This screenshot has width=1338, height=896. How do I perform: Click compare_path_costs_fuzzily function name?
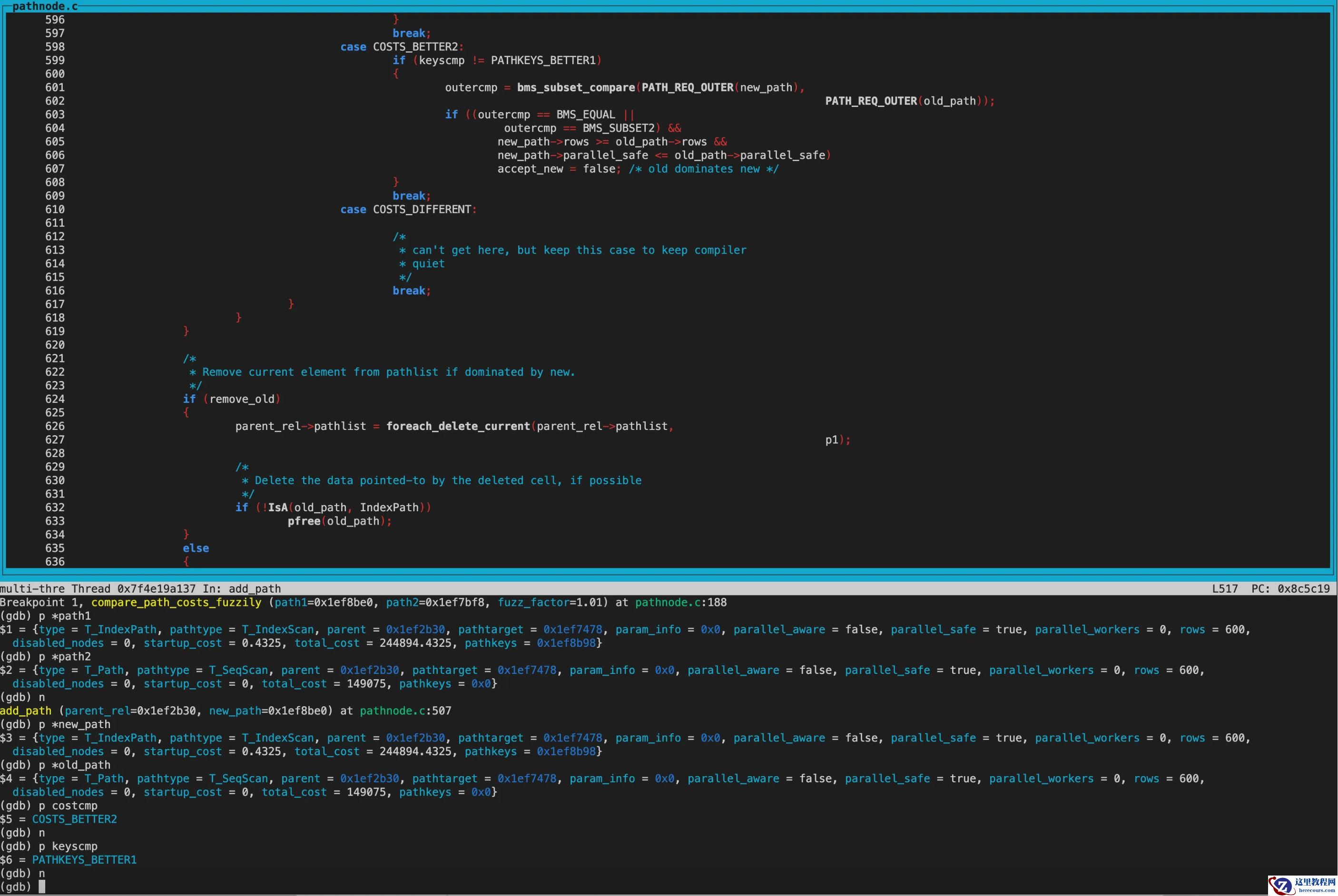[x=176, y=602]
